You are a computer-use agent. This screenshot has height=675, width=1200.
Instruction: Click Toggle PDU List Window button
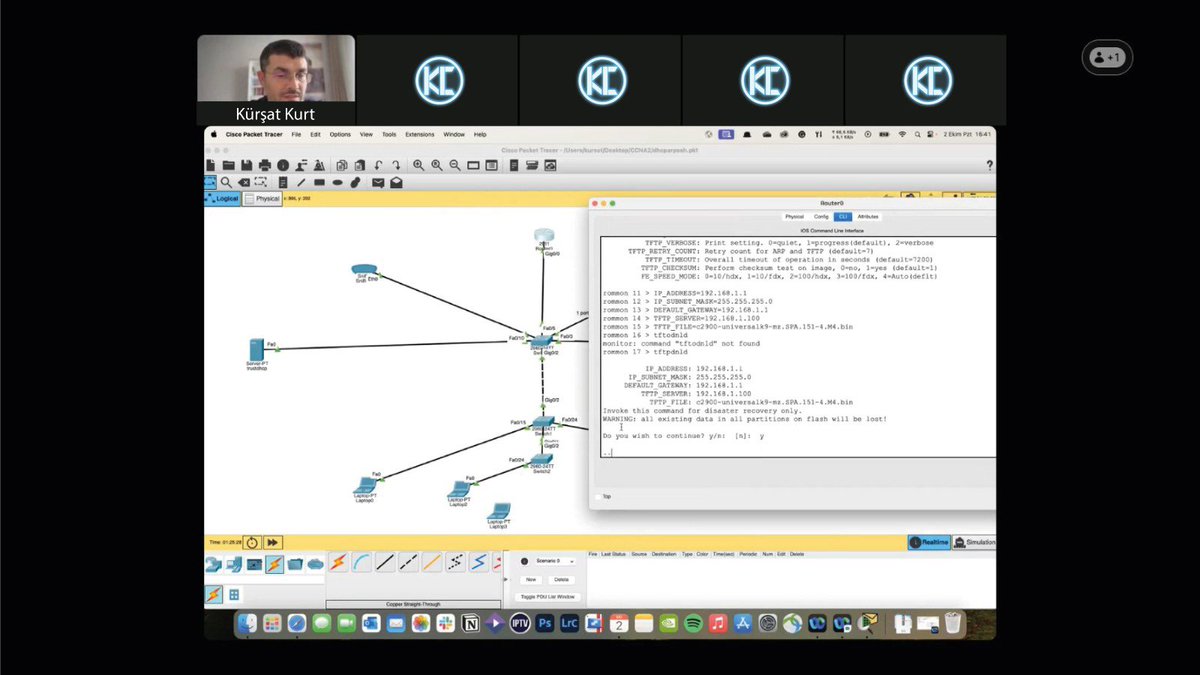[548, 597]
